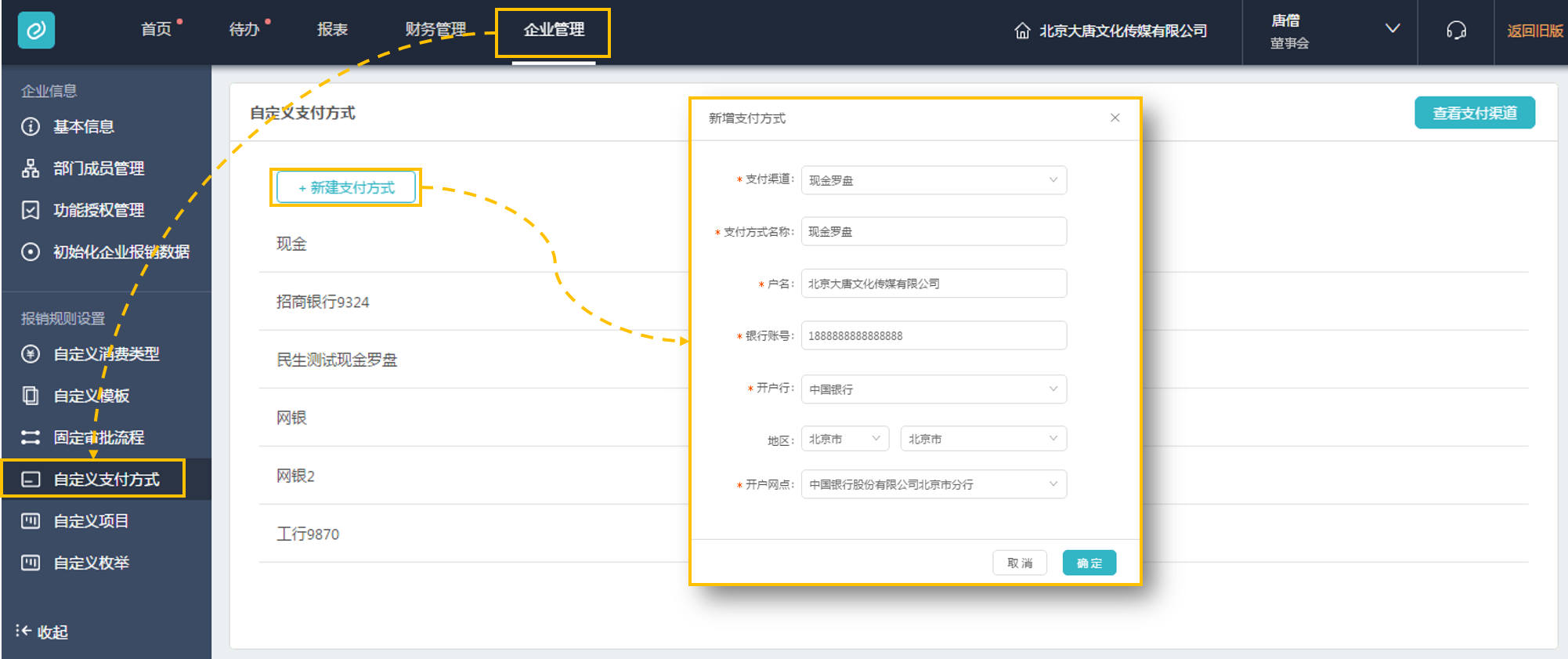Go to 待办 tab
The width and height of the screenshot is (1568, 659).
[244, 30]
